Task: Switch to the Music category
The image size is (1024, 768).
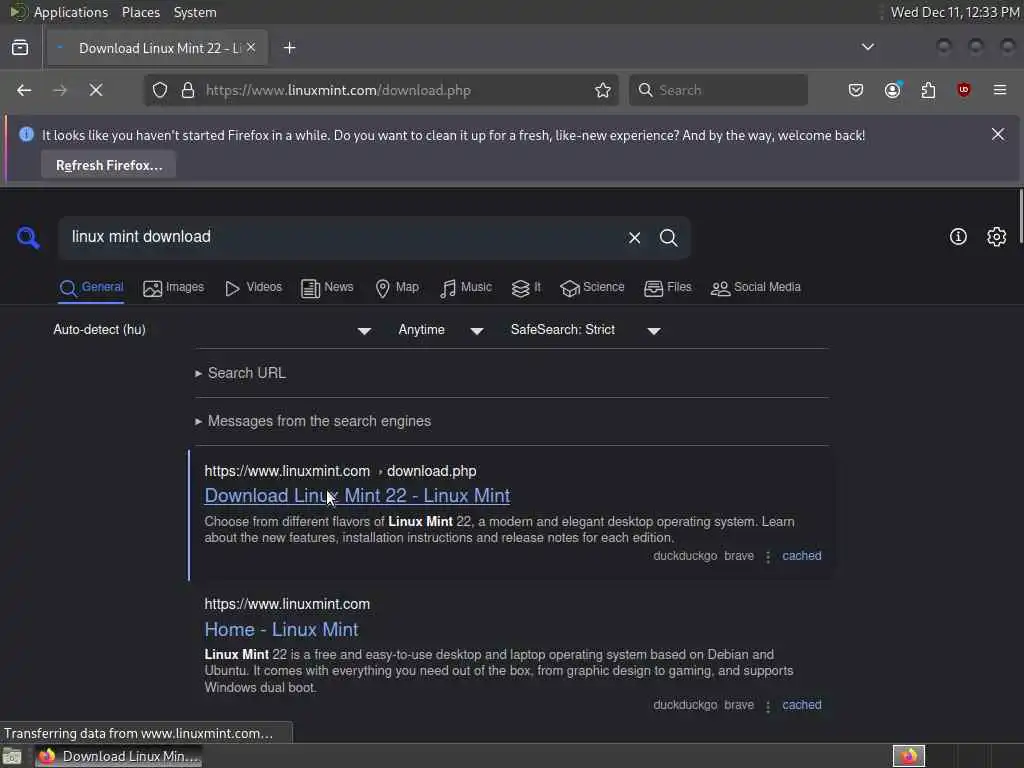Action: [466, 287]
